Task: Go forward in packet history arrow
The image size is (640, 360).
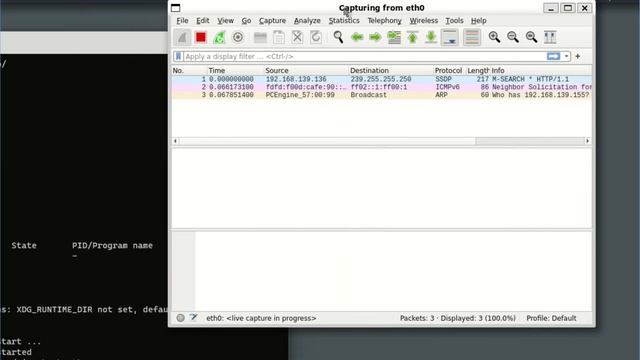Action: (375, 37)
